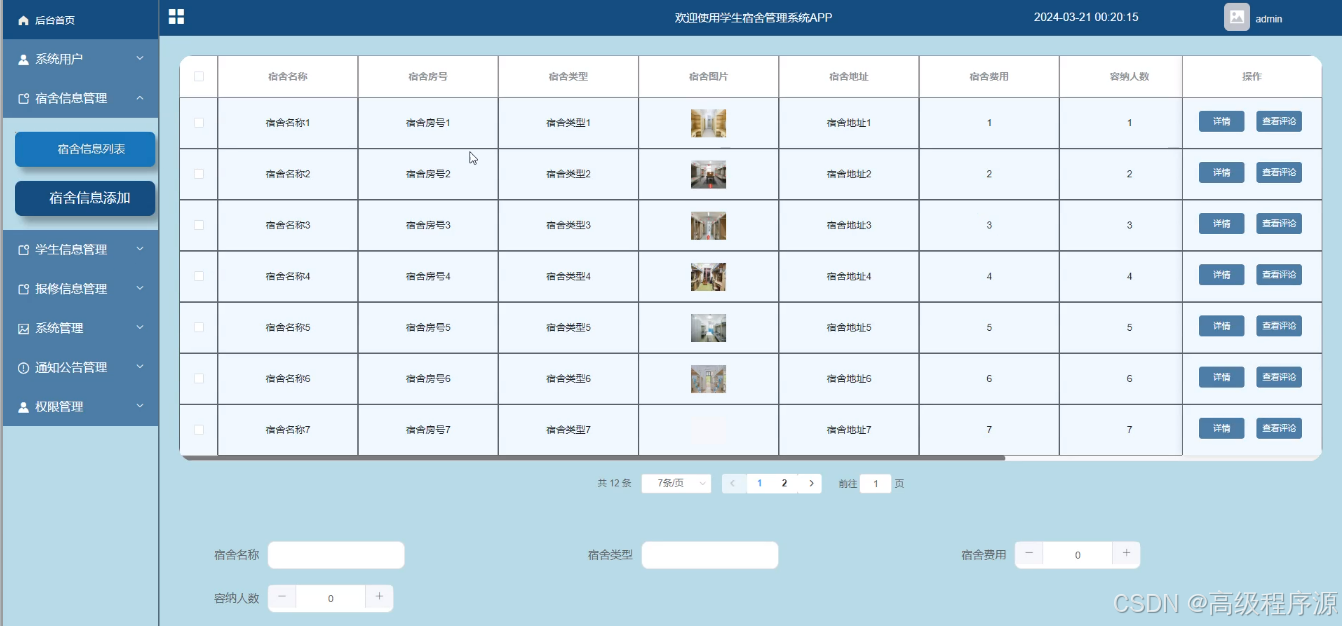Expand the 学生信息管理 sidebar menu
The height and width of the screenshot is (626, 1342).
coord(80,250)
